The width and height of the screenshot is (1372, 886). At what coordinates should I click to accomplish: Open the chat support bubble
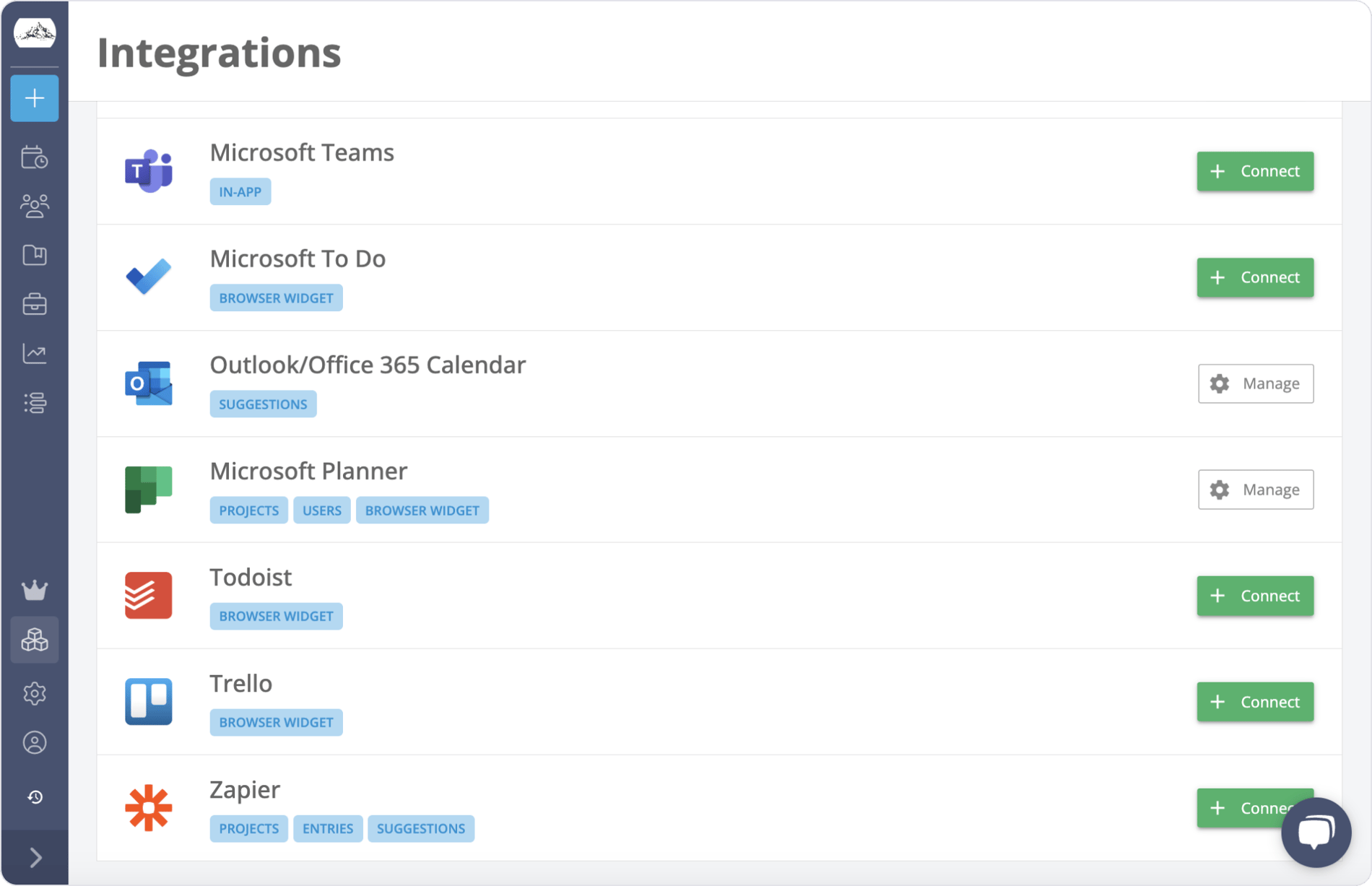(x=1316, y=831)
